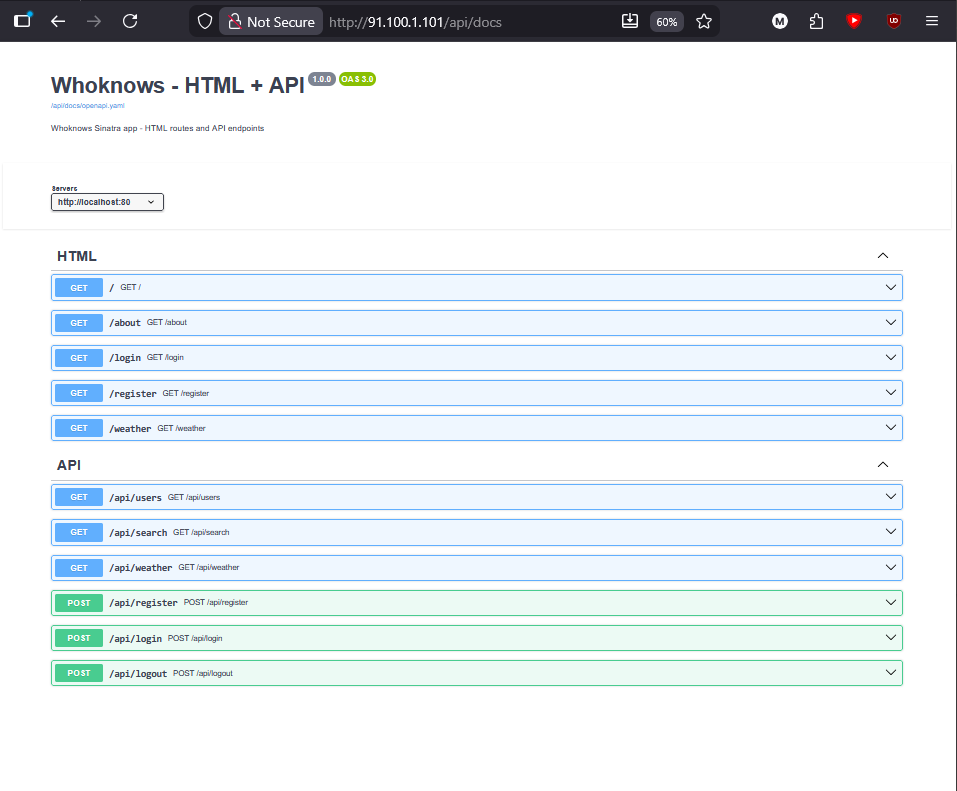Click the /about path text

[125, 323]
